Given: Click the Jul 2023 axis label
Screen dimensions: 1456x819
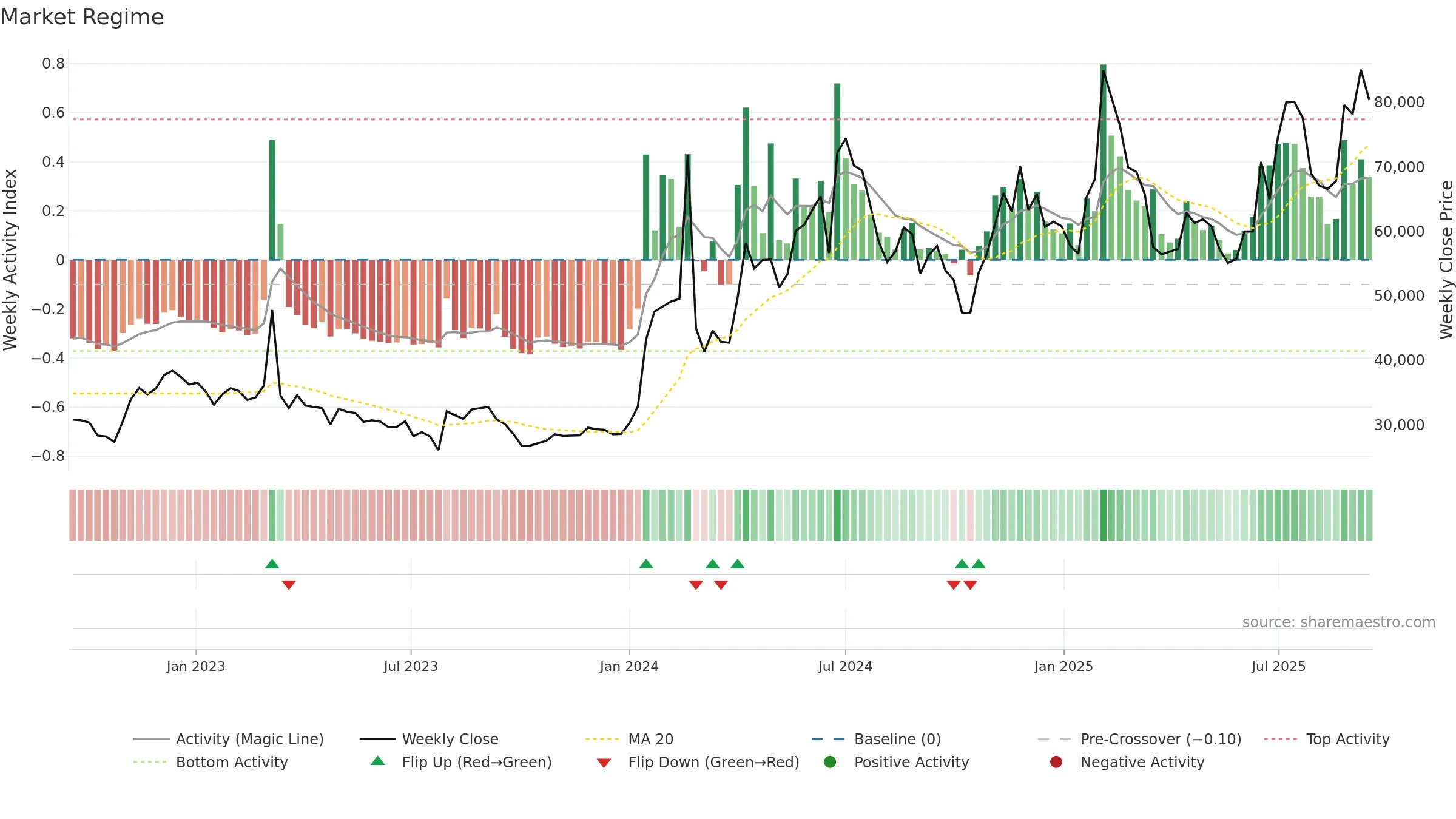Looking at the screenshot, I should (411, 666).
